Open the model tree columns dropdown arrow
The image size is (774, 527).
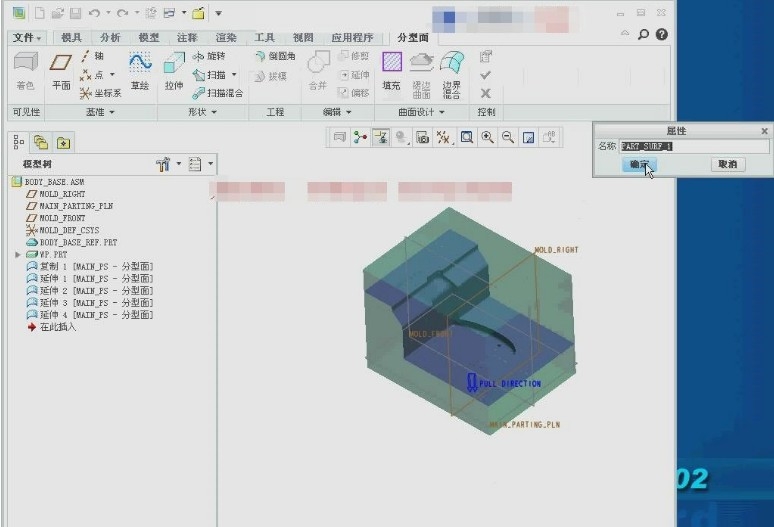pyautogui.click(x=211, y=163)
